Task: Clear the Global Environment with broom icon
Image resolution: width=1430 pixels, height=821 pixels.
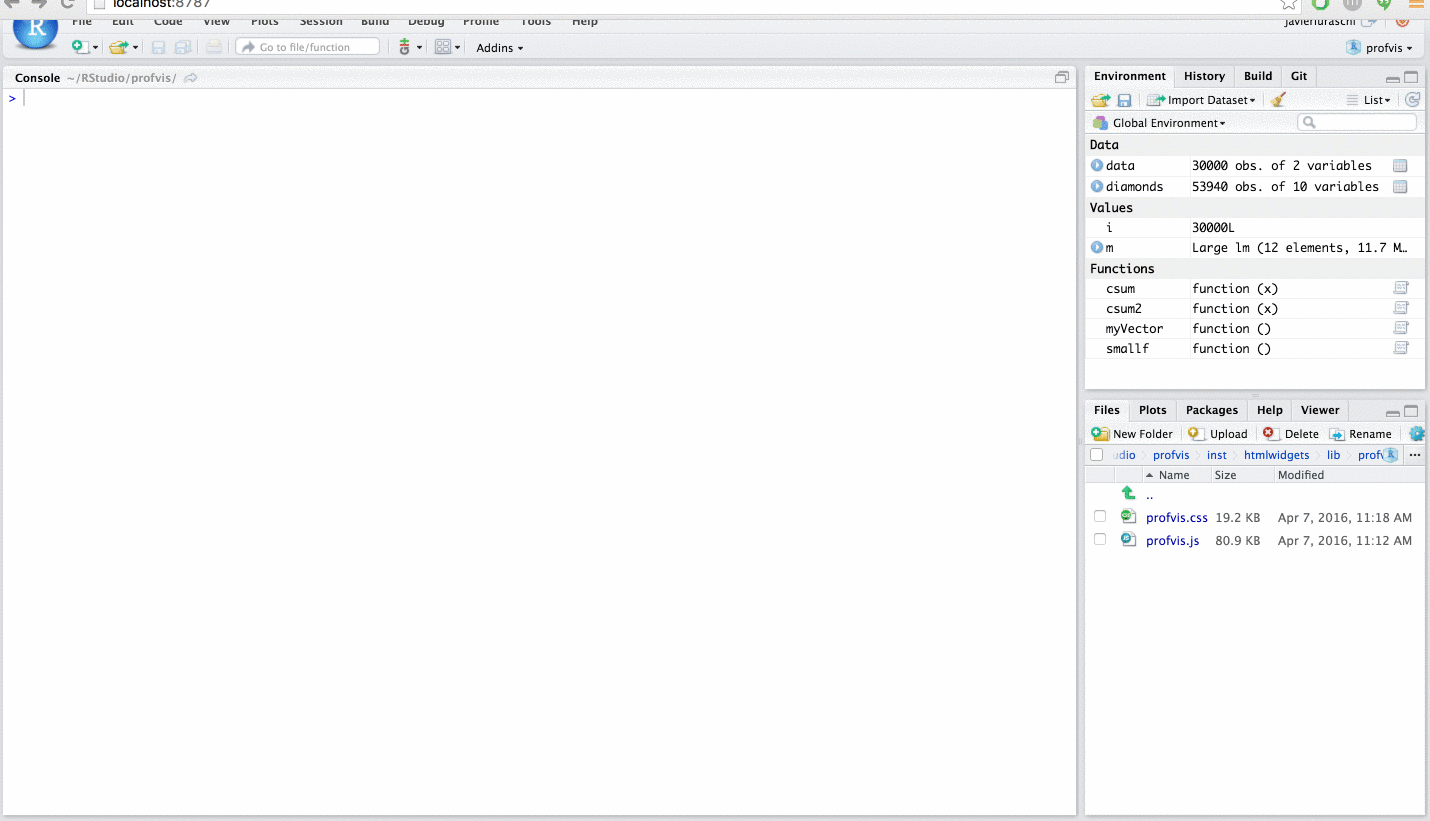Action: point(1277,99)
